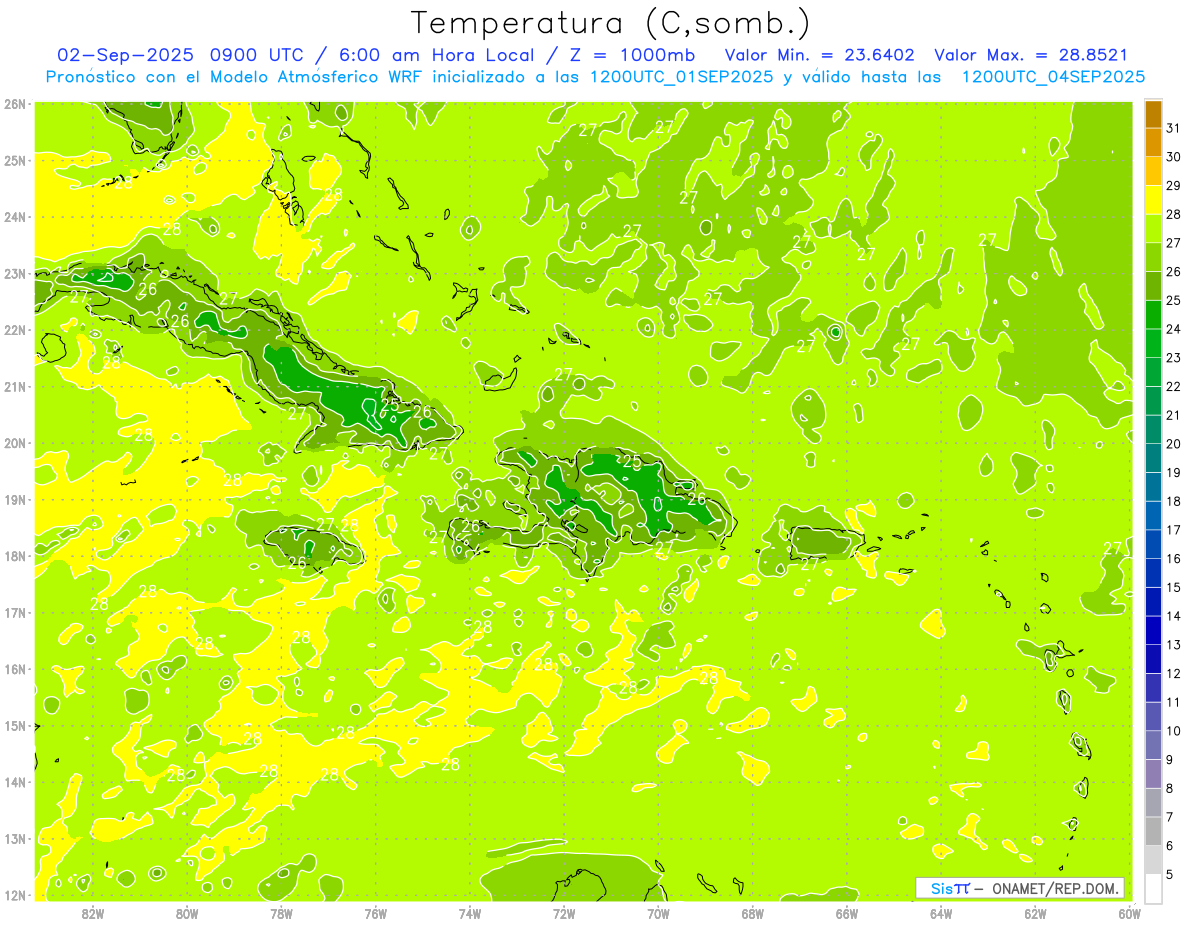The width and height of the screenshot is (1200, 927).
Task: Click the longitude axis label "80W"
Action: coord(187,913)
